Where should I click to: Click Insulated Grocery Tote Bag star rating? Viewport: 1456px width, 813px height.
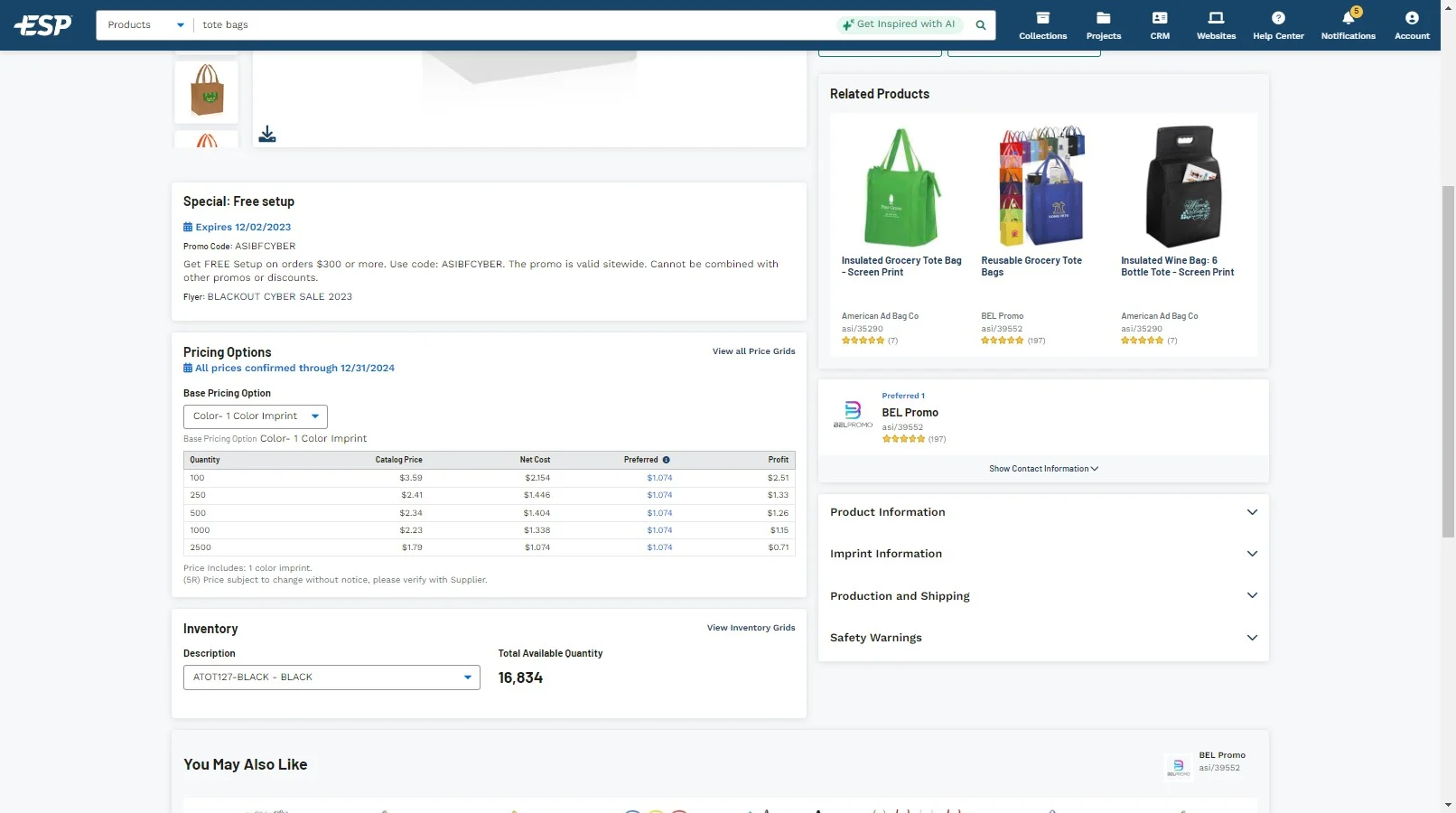coord(863,341)
